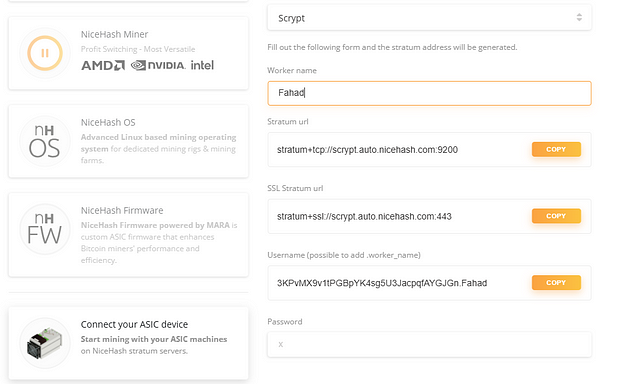Screen dimensions: 630x384
Task: Click the ASIC miner device image
Action: (45, 343)
